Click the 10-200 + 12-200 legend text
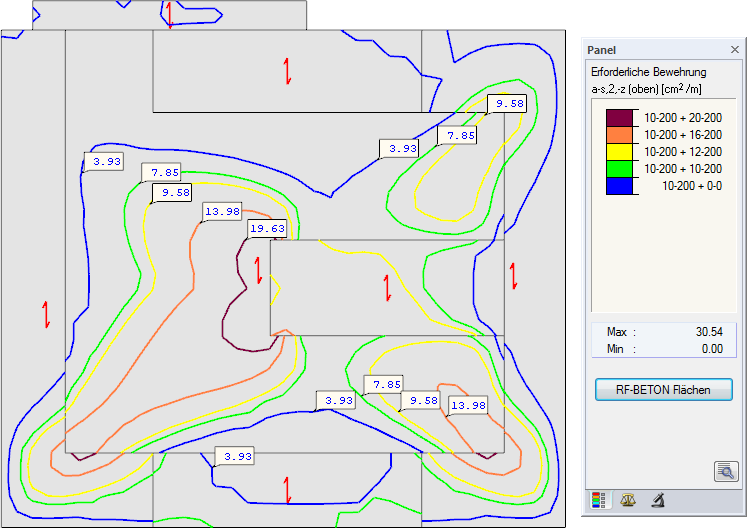Image resolution: width=747 pixels, height=528 pixels. coord(683,152)
